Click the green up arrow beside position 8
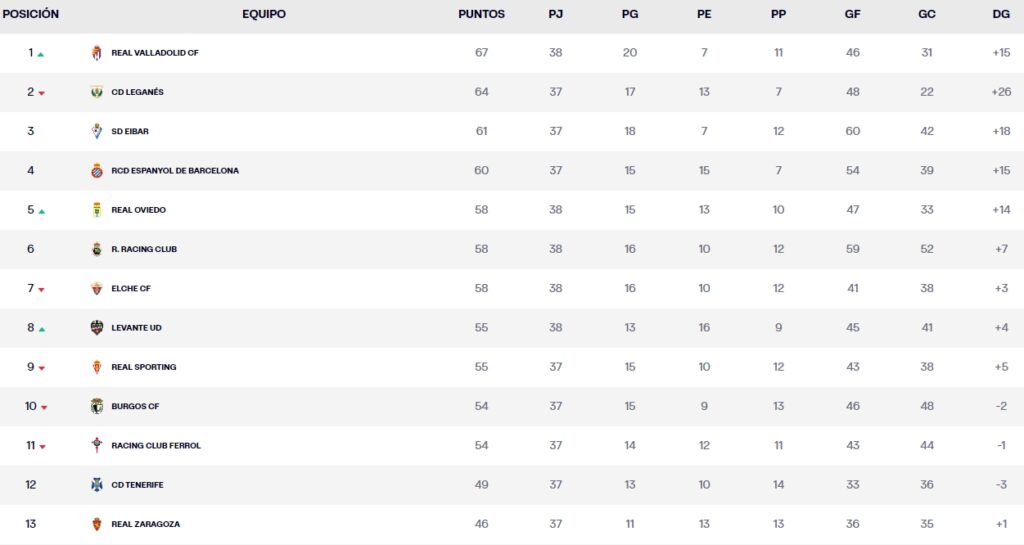Viewport: 1024px width, 545px height. point(41,329)
